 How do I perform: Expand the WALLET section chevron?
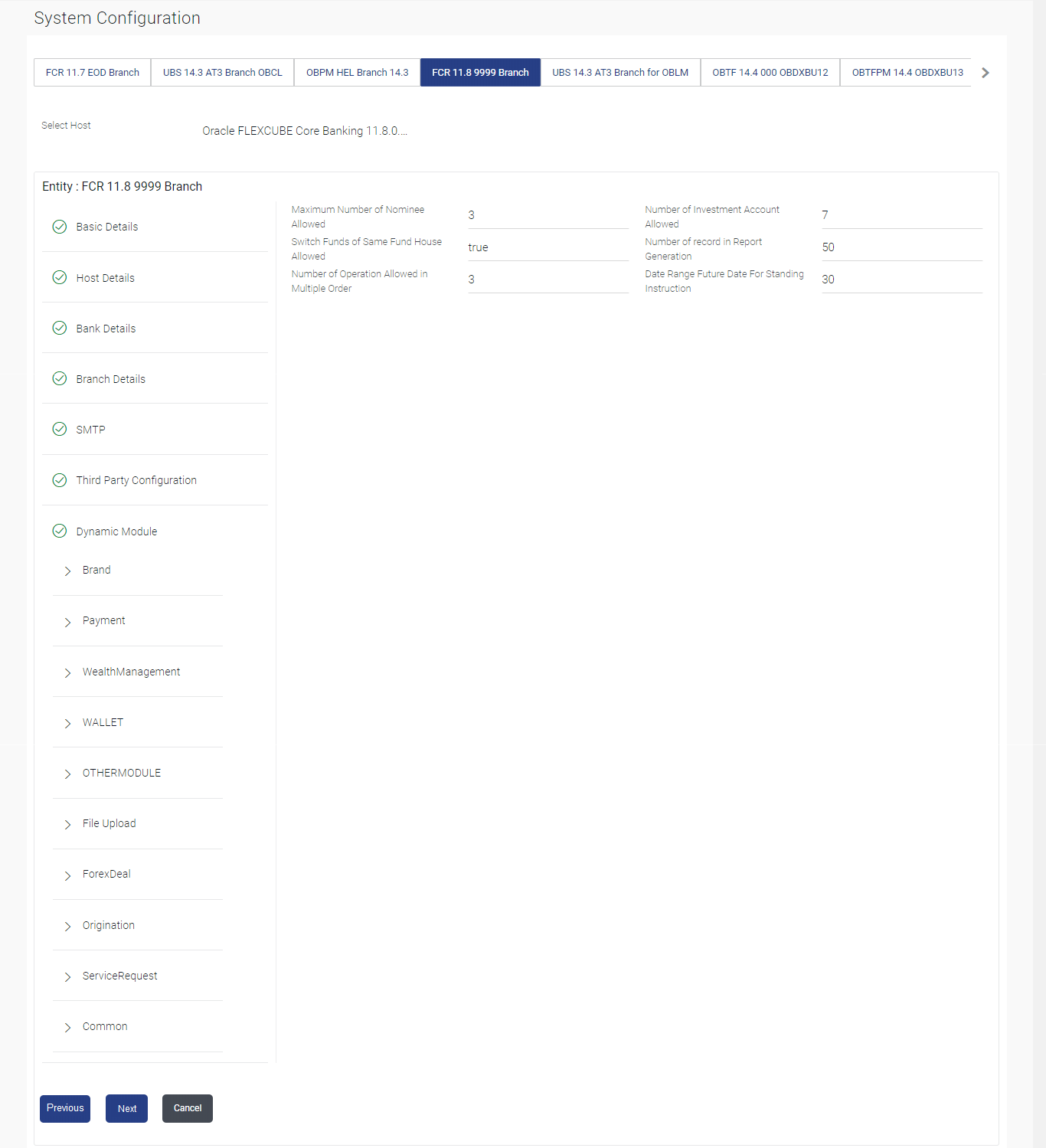coord(67,723)
